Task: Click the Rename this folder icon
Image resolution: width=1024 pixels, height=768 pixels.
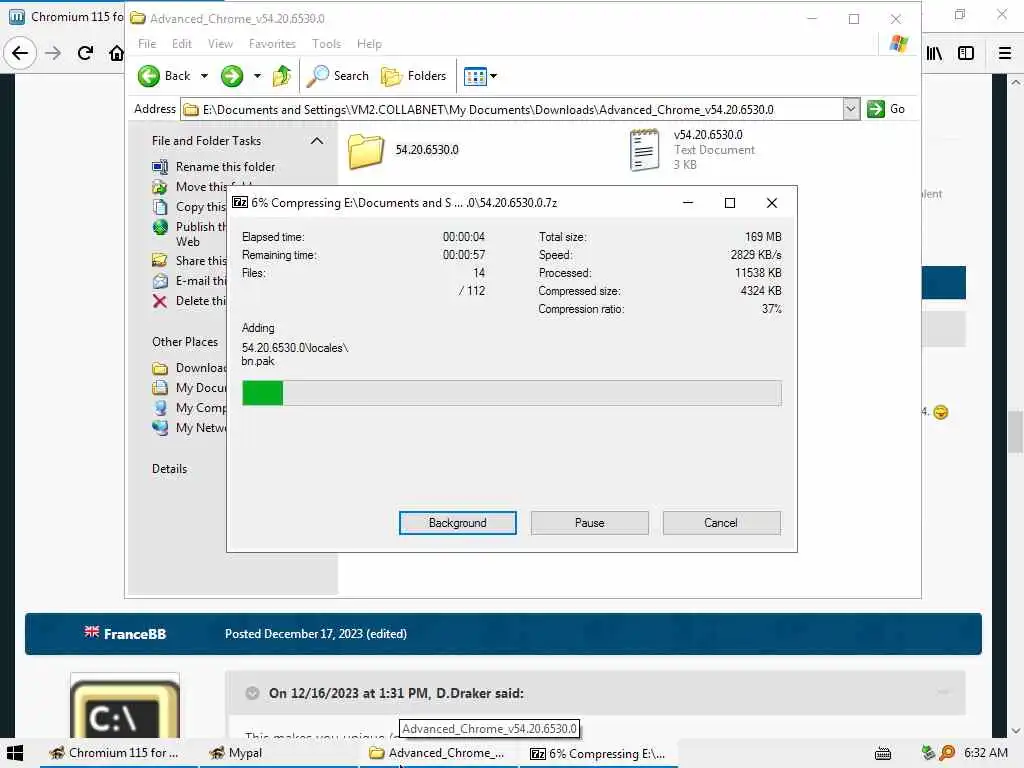Action: (160, 167)
